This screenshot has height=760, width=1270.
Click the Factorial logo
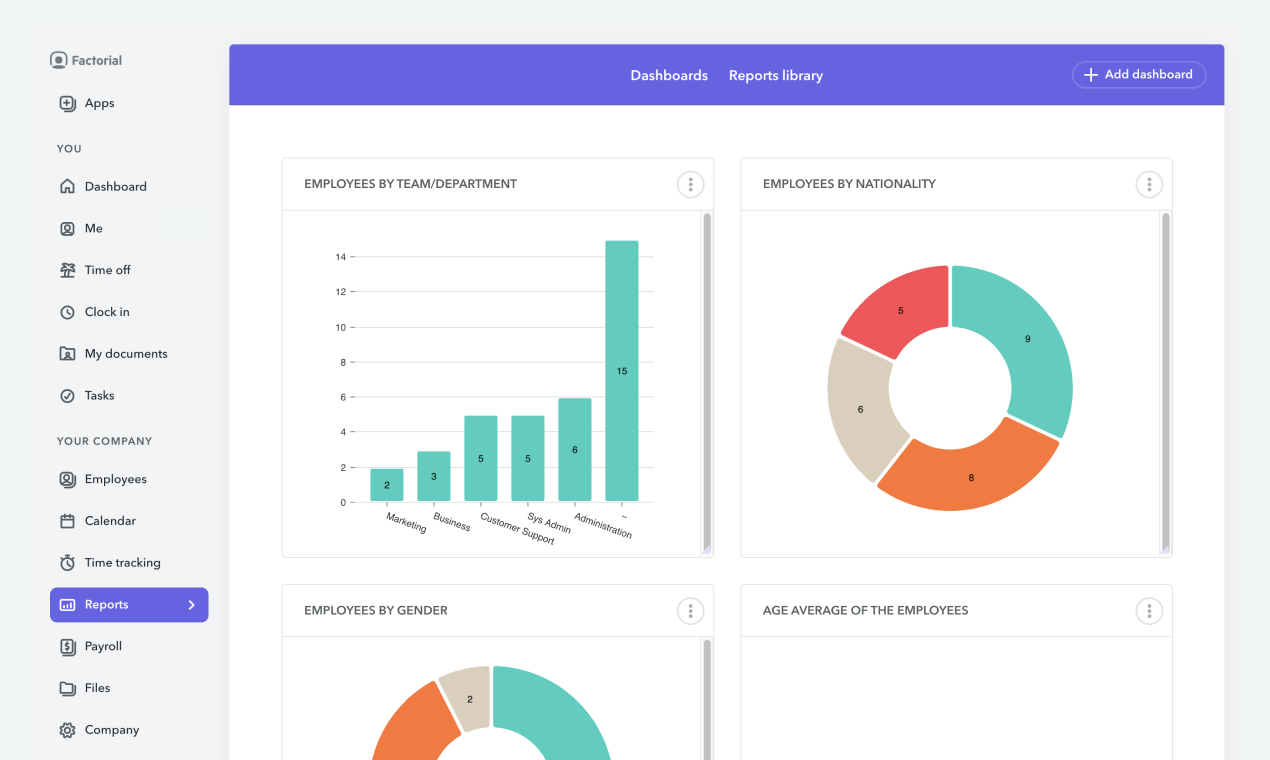(x=85, y=60)
